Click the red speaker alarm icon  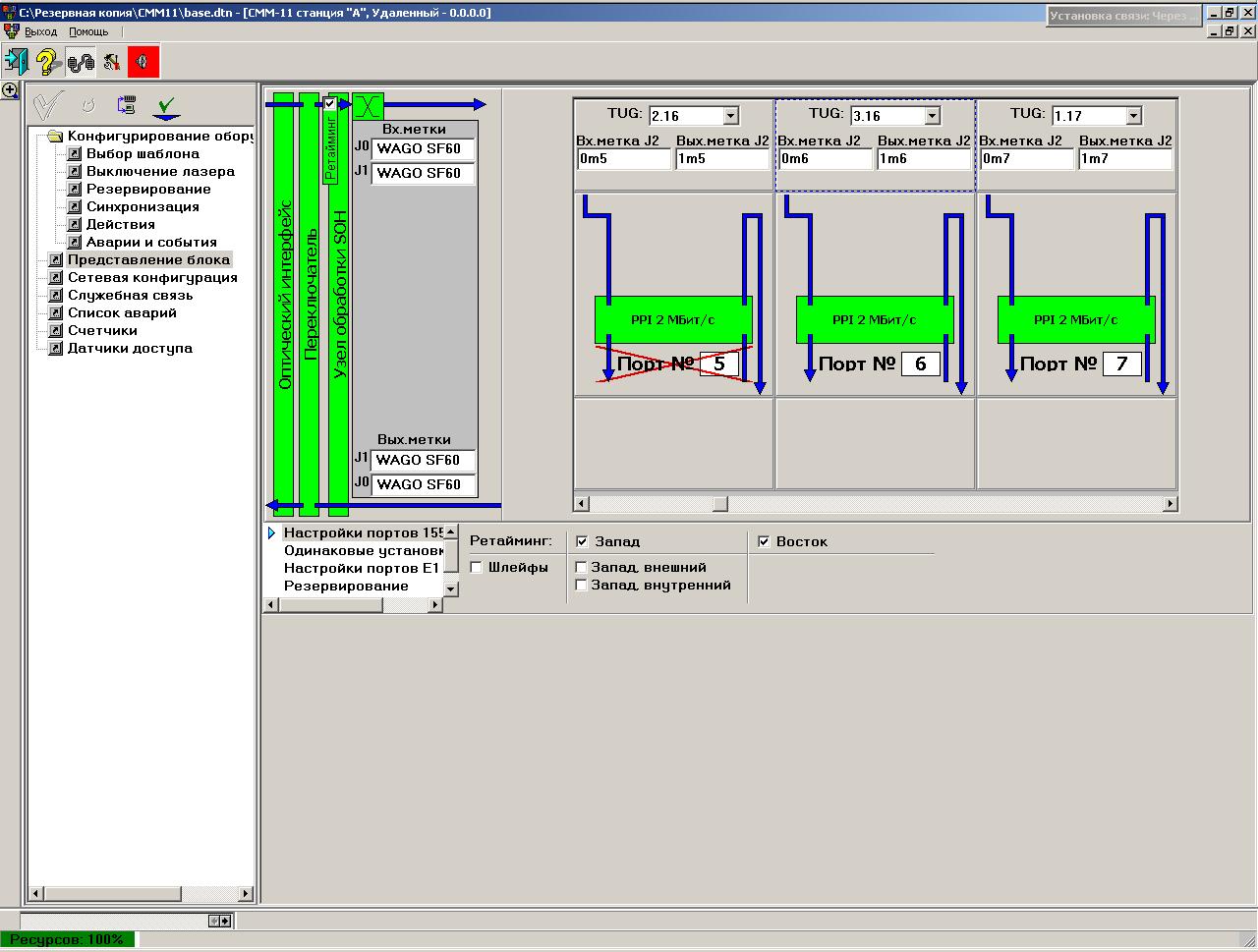[x=143, y=62]
